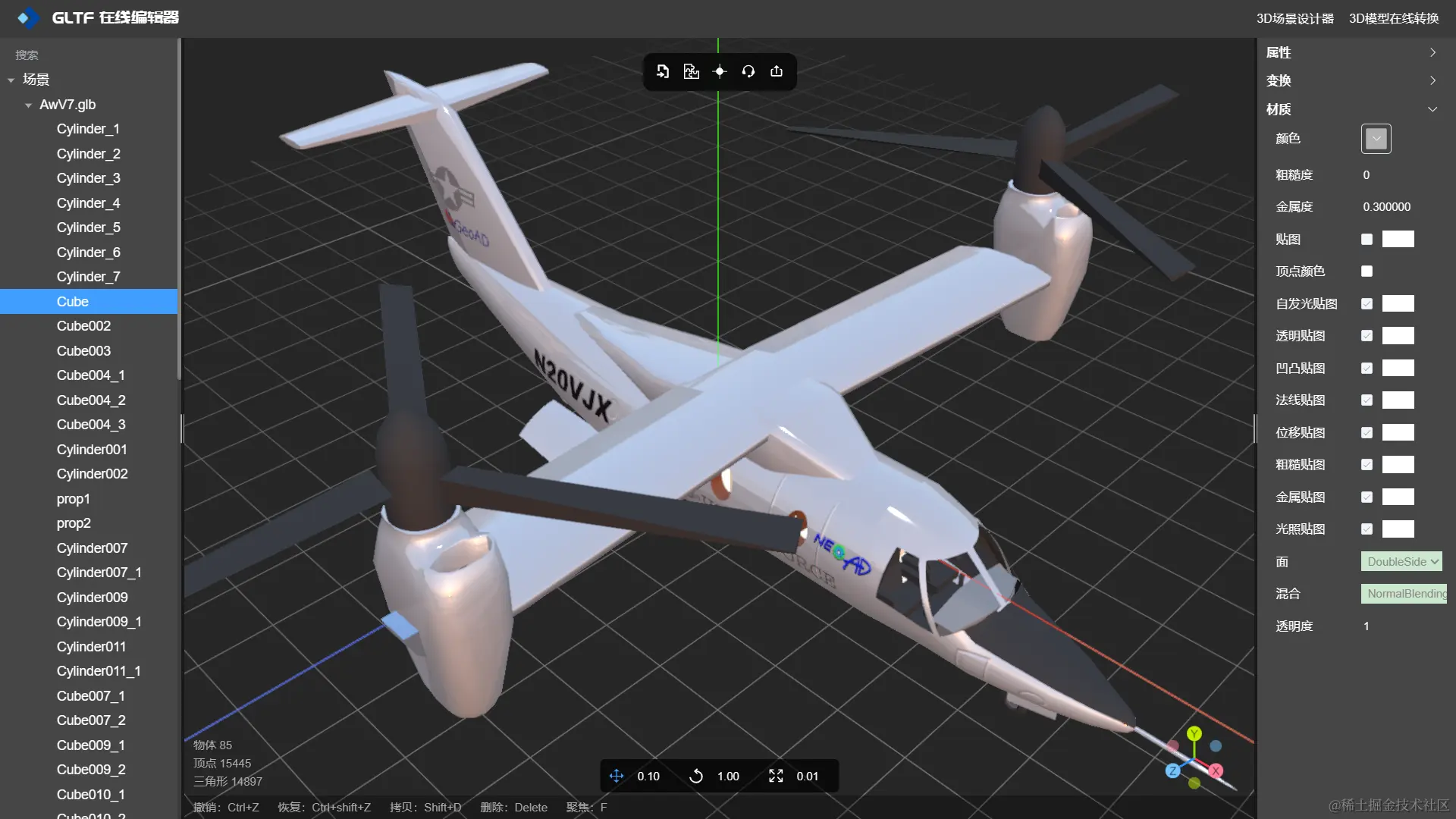Open the DoubleSide face dropdown
Viewport: 1456px width, 819px height.
pyautogui.click(x=1401, y=562)
